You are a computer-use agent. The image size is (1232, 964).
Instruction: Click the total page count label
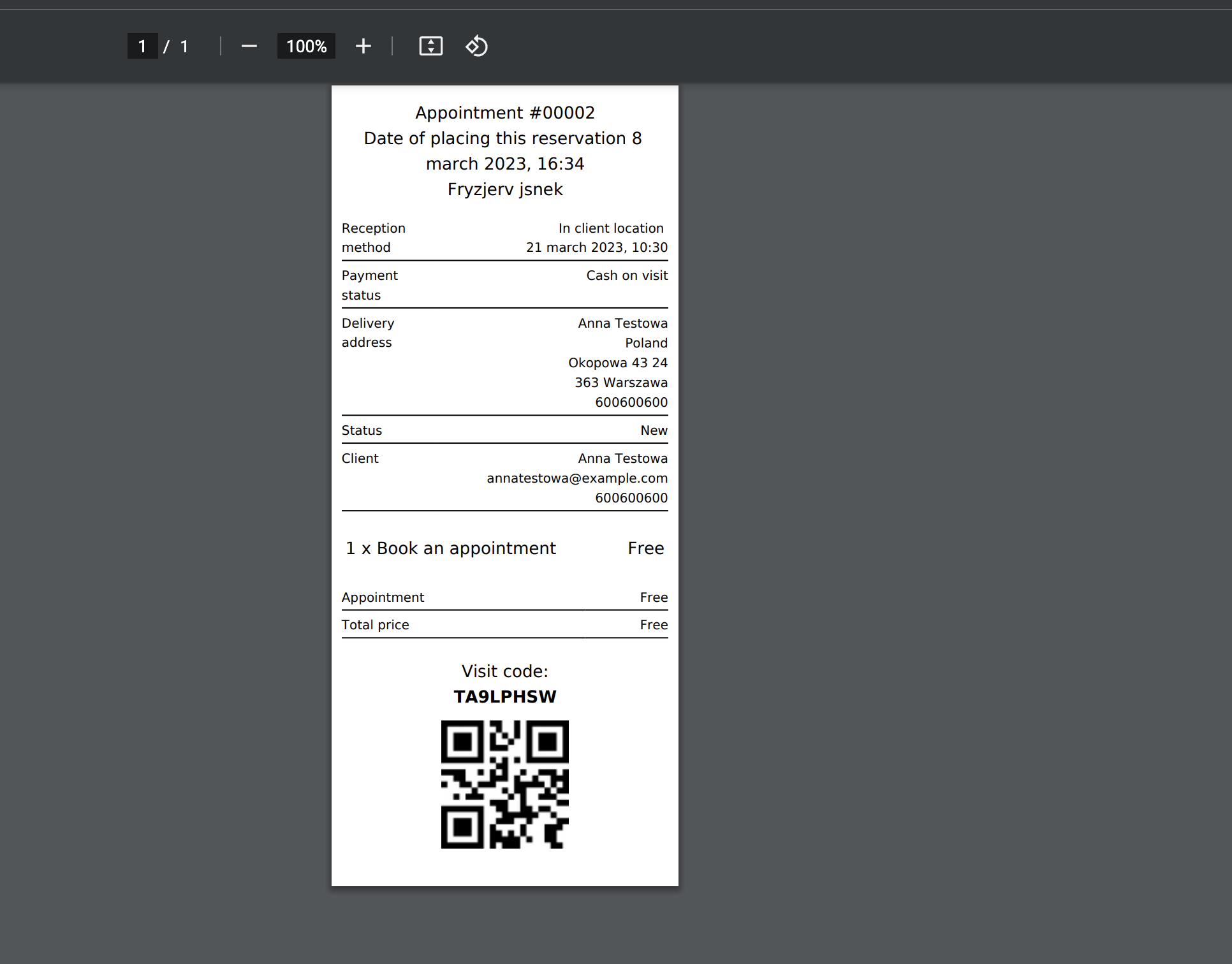(184, 47)
